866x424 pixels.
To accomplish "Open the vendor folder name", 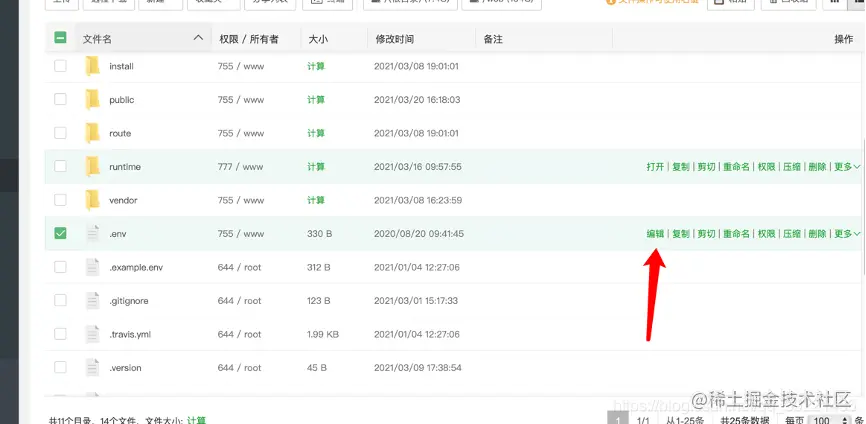I will [x=123, y=200].
